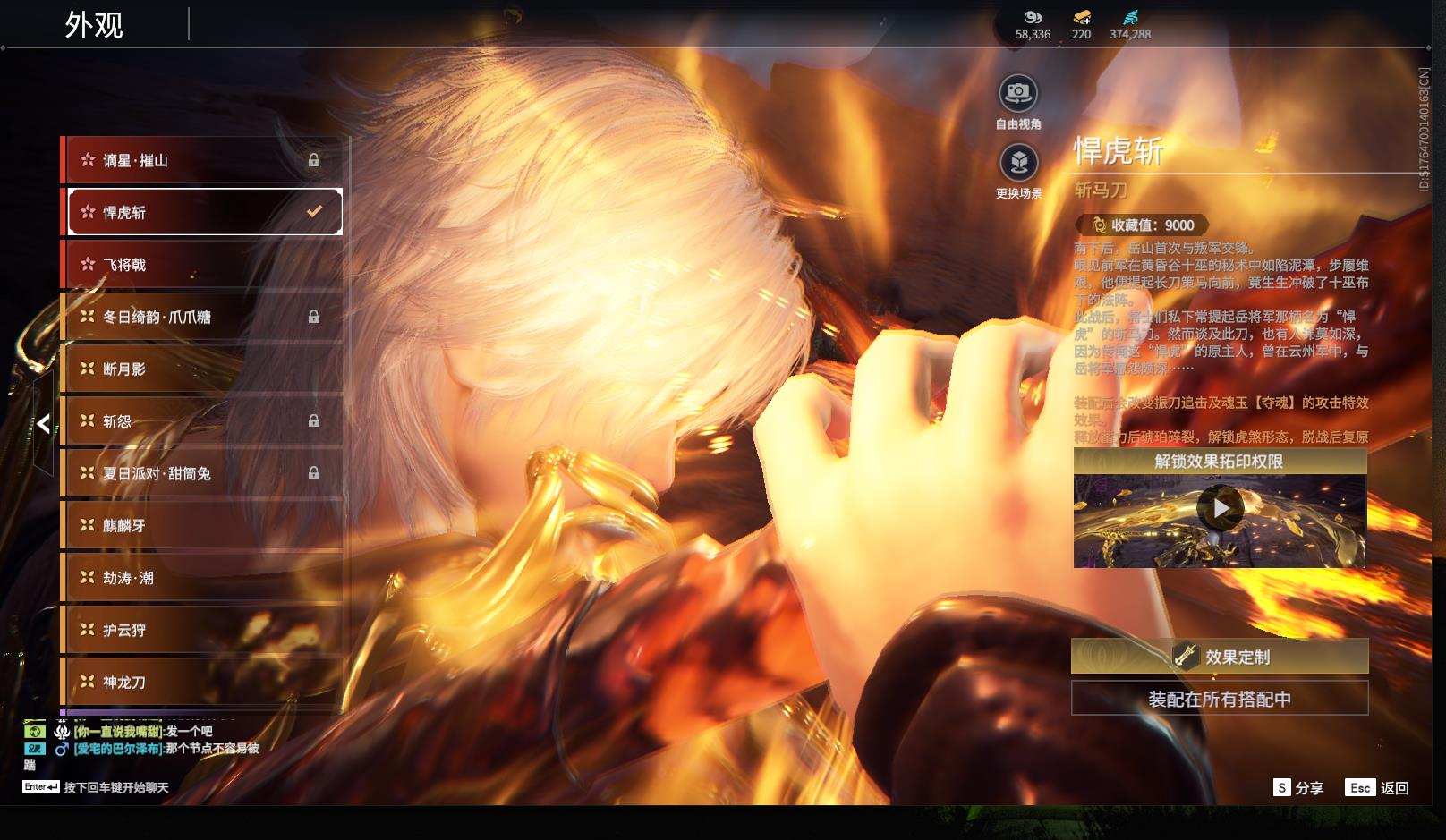
Task: Click the male gender icon before 爱宅的巴尔泽布
Action: (62, 749)
